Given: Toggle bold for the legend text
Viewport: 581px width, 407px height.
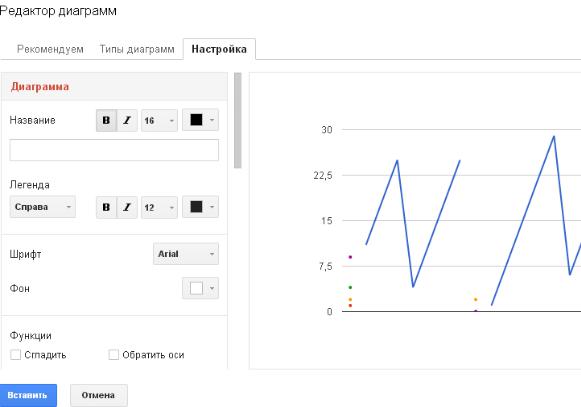Looking at the screenshot, I should tap(106, 207).
